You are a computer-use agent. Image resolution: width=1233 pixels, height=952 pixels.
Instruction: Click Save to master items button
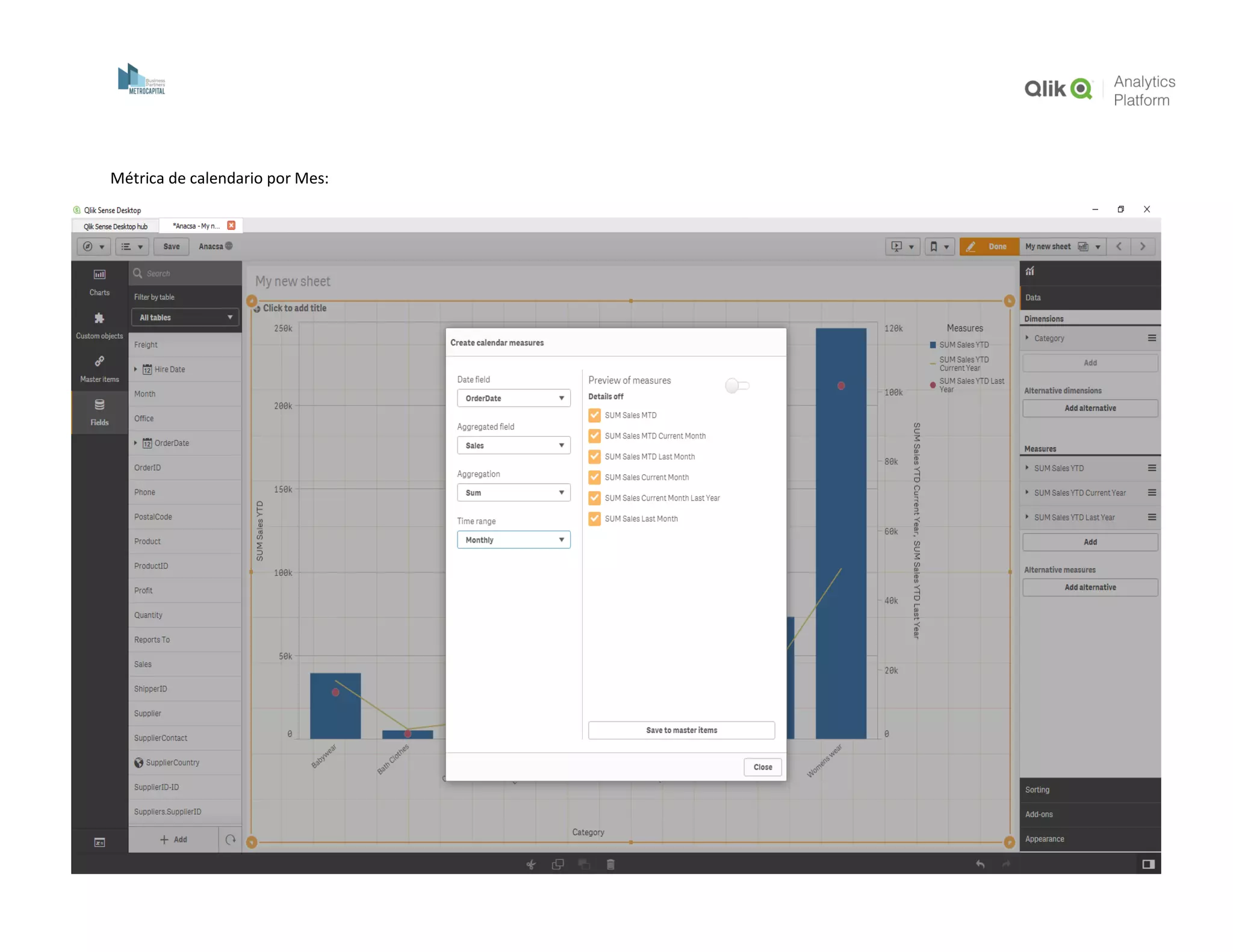tap(681, 730)
